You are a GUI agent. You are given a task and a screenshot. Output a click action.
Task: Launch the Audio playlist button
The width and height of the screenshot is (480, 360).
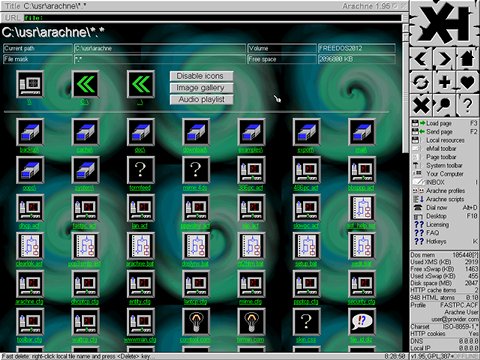click(201, 99)
